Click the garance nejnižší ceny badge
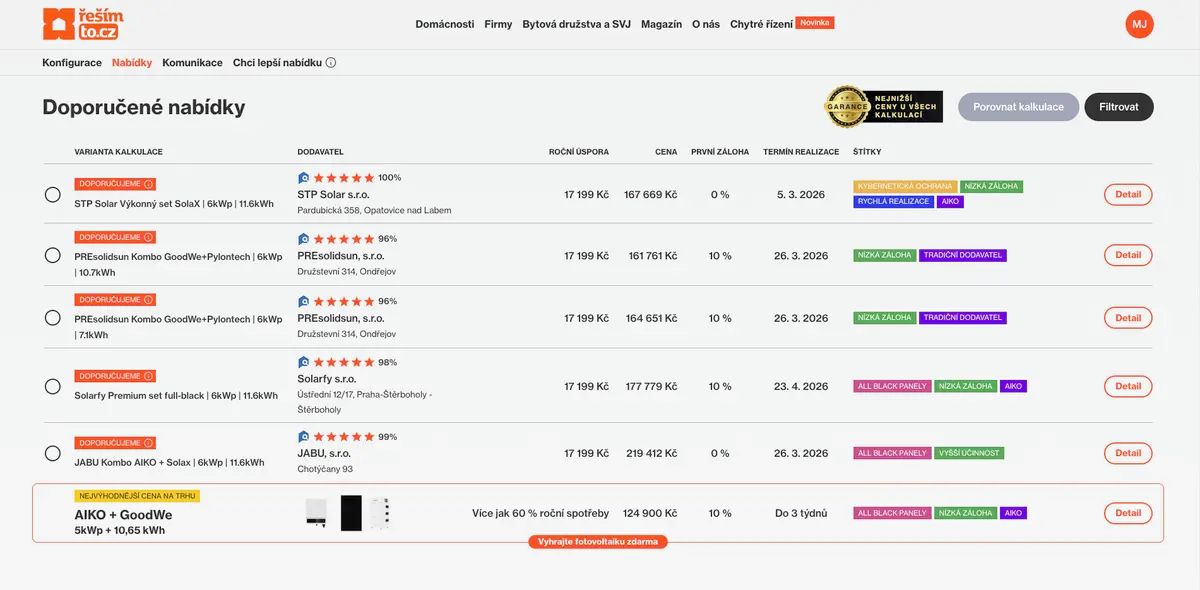This screenshot has width=1200, height=590. (883, 107)
